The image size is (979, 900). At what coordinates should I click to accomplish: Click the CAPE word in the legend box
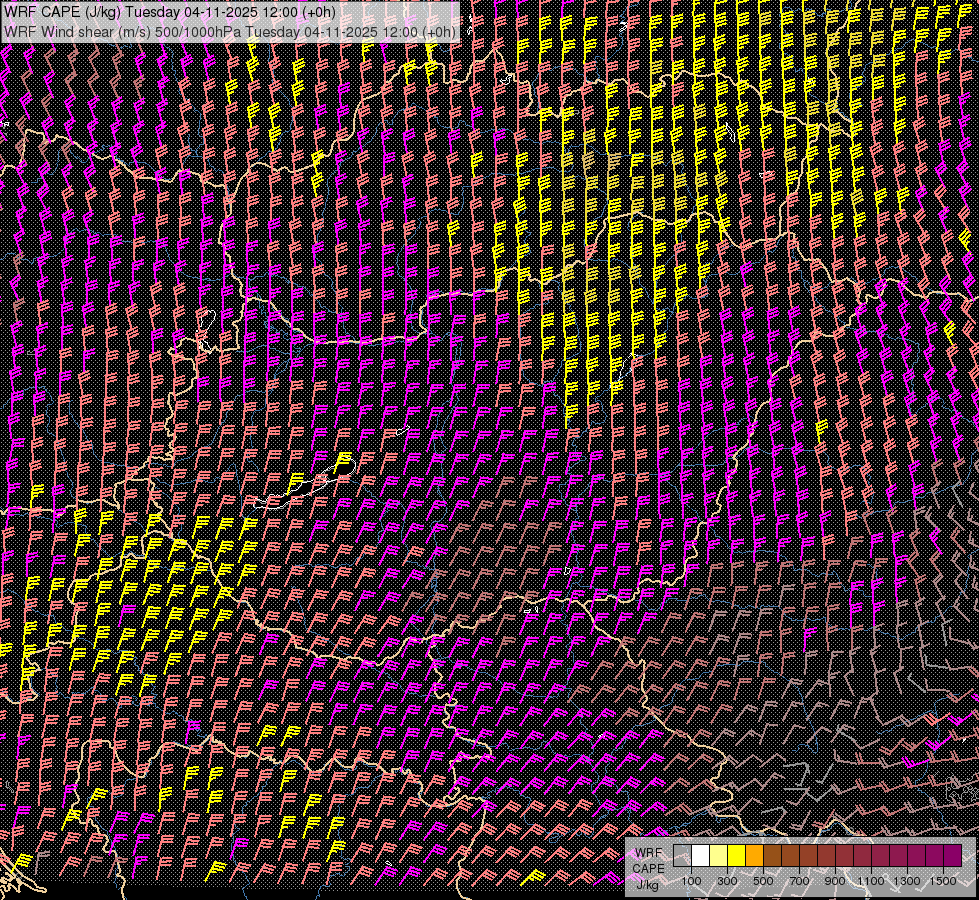(x=649, y=869)
